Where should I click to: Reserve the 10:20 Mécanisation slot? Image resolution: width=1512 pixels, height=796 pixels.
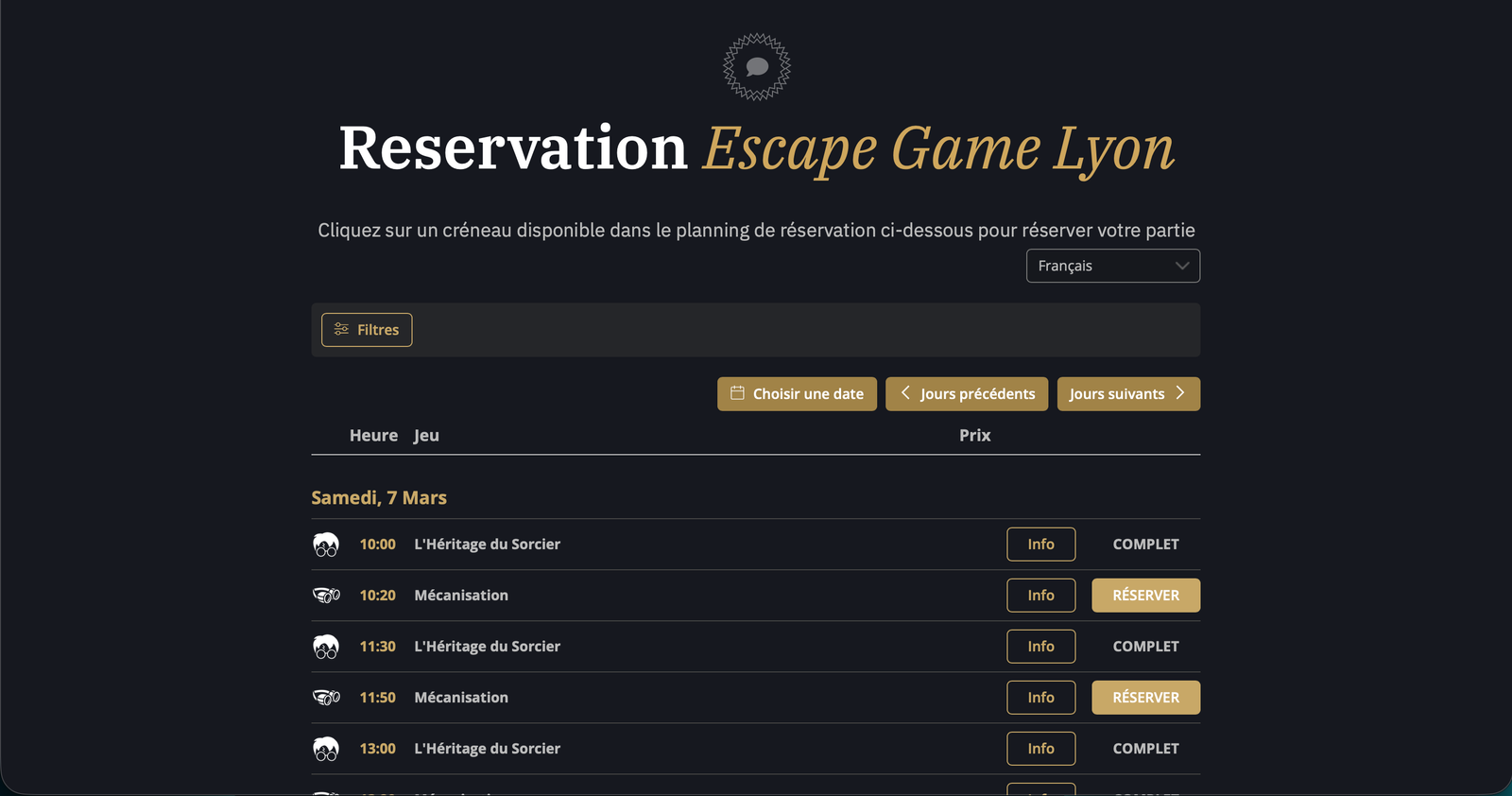(x=1145, y=596)
